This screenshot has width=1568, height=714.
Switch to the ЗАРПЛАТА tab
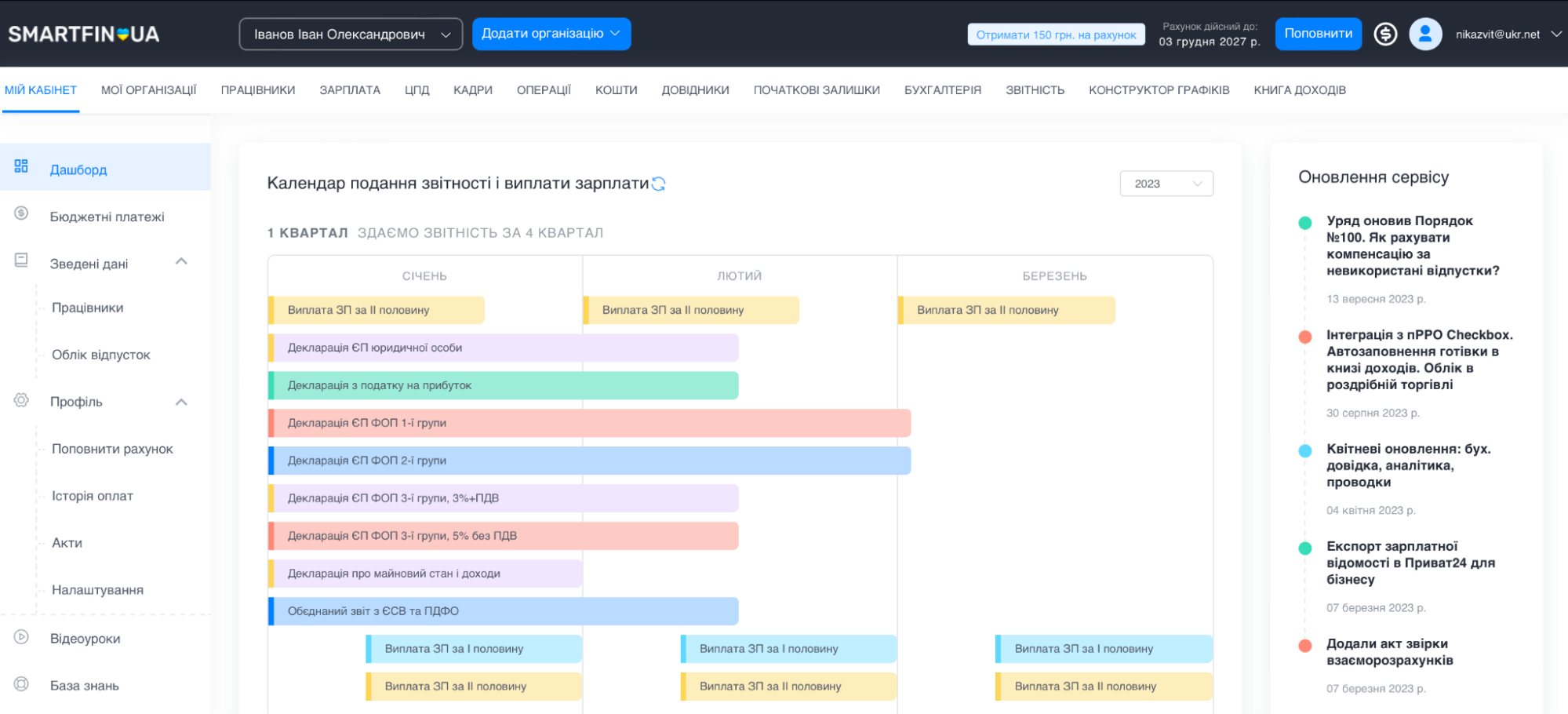click(350, 90)
